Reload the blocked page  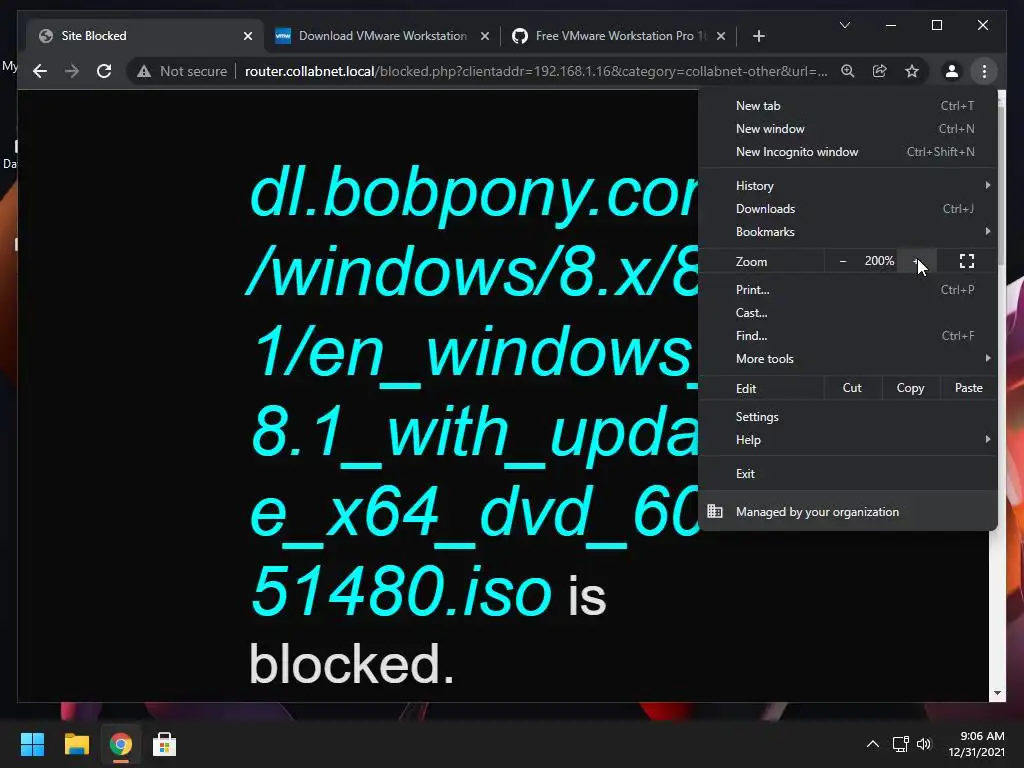coord(104,71)
